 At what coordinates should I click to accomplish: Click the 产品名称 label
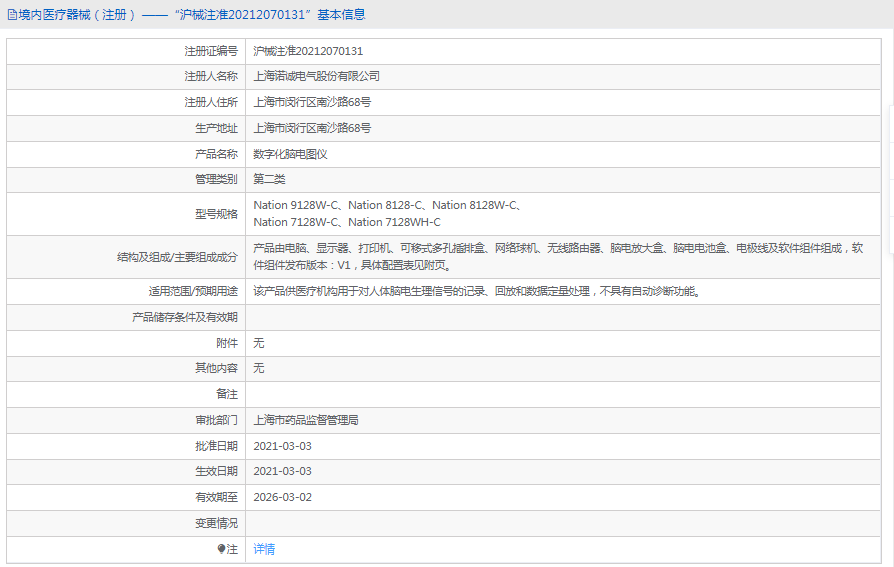click(x=216, y=155)
